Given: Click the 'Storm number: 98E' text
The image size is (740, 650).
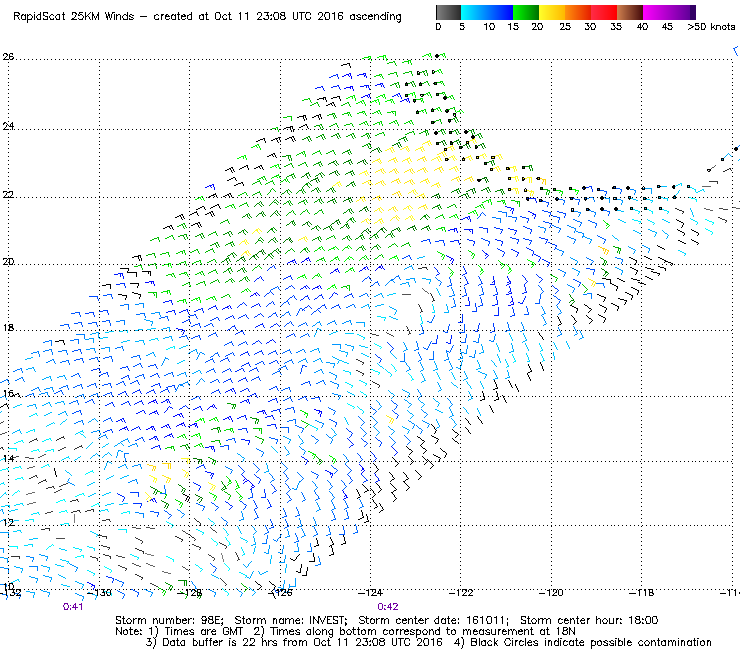Looking at the screenshot, I should pyautogui.click(x=169, y=620).
